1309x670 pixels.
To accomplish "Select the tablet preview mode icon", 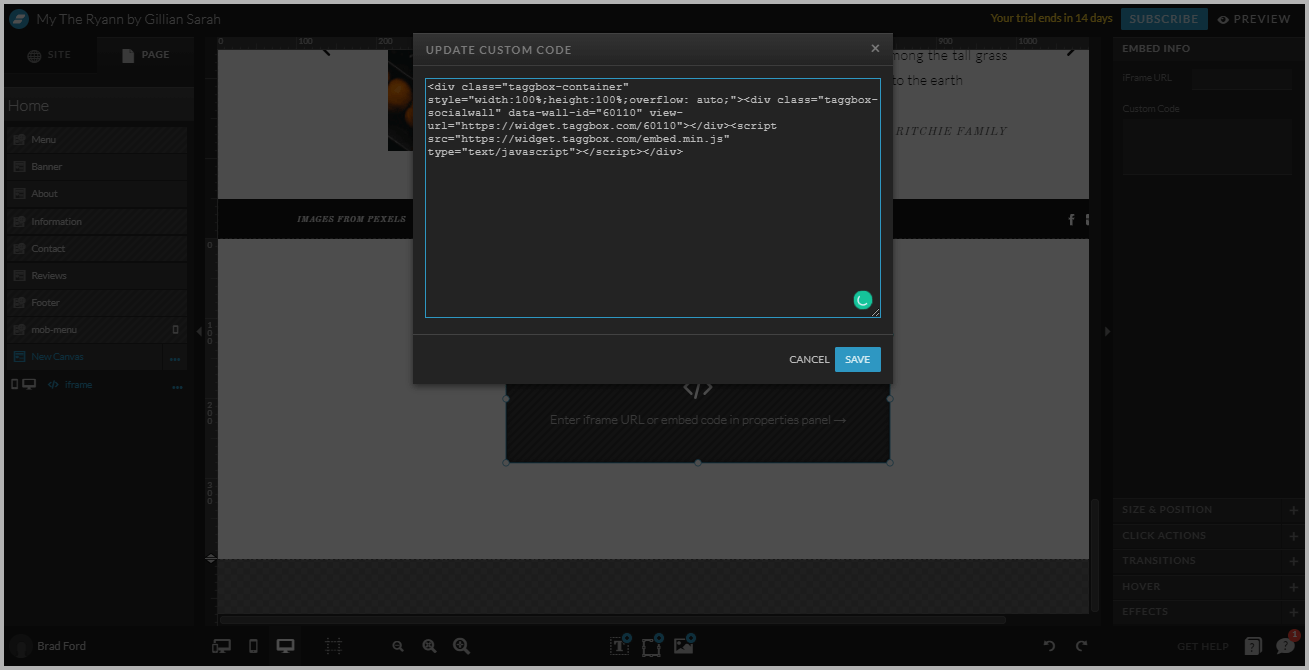I will coord(220,645).
